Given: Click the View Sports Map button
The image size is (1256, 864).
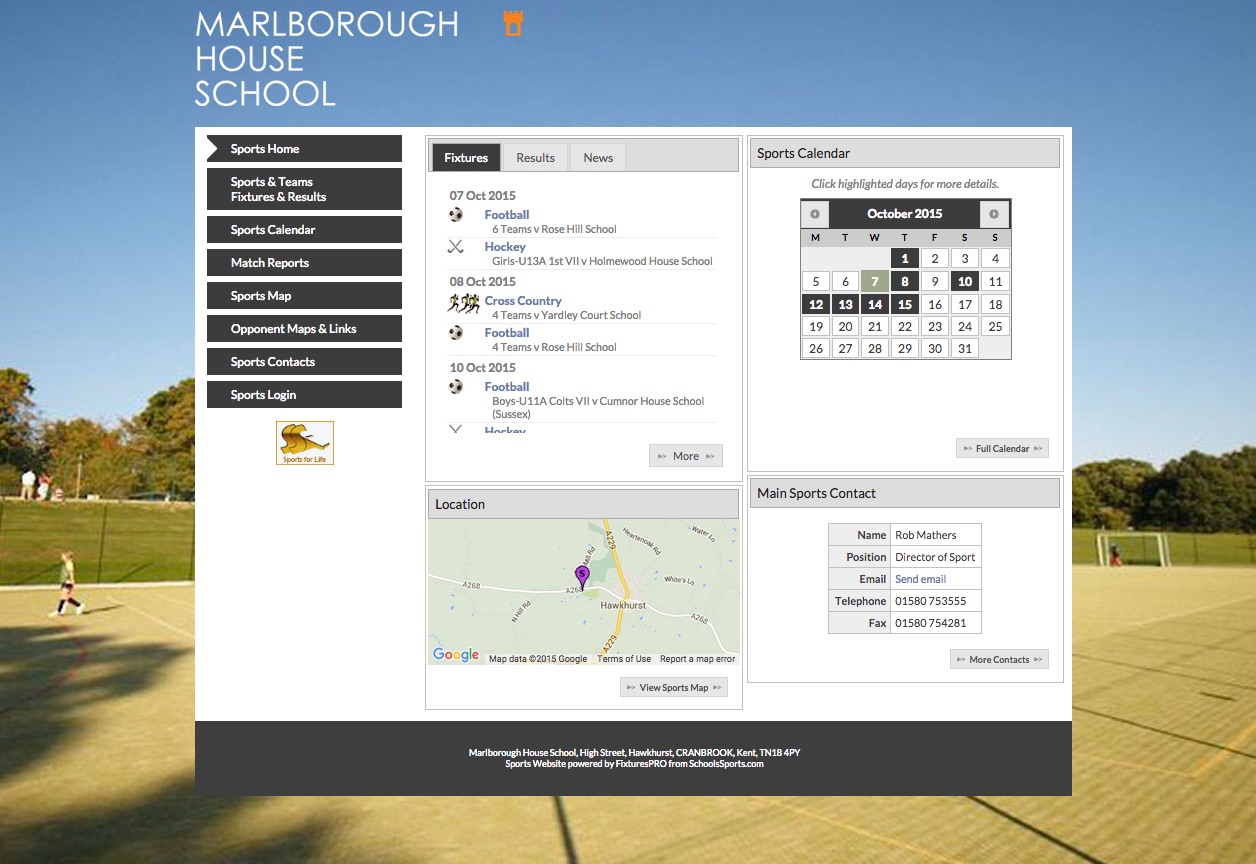Looking at the screenshot, I should coord(674,688).
